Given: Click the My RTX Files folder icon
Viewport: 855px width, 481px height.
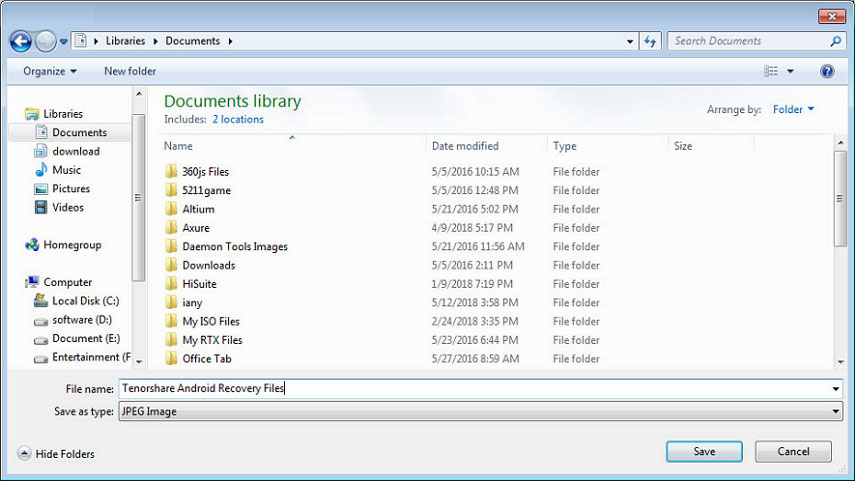Looking at the screenshot, I should (x=171, y=340).
